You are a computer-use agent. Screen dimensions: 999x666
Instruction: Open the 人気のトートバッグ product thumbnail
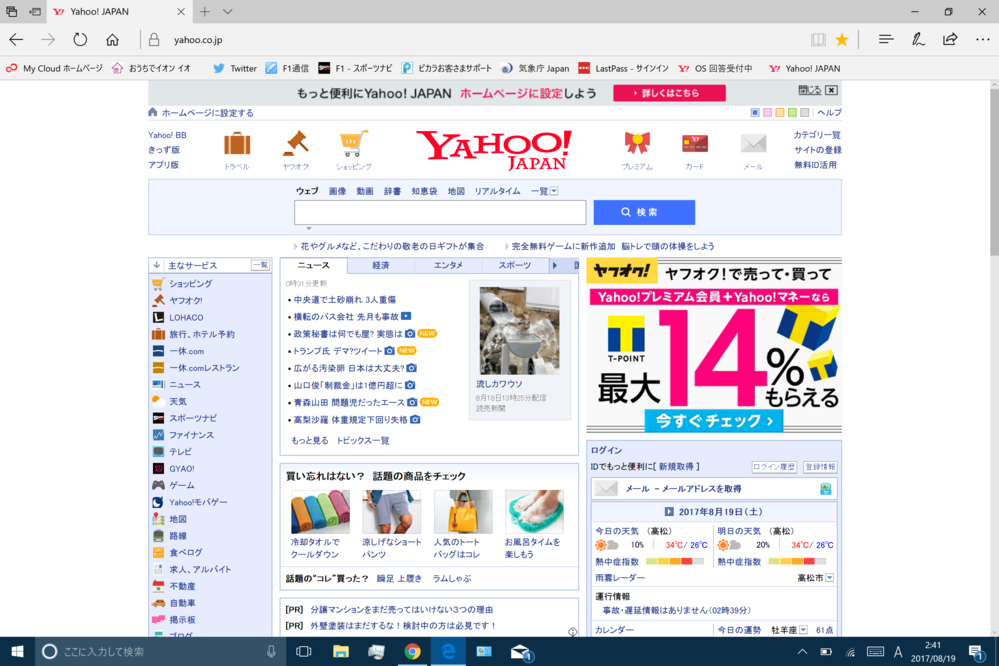click(463, 512)
